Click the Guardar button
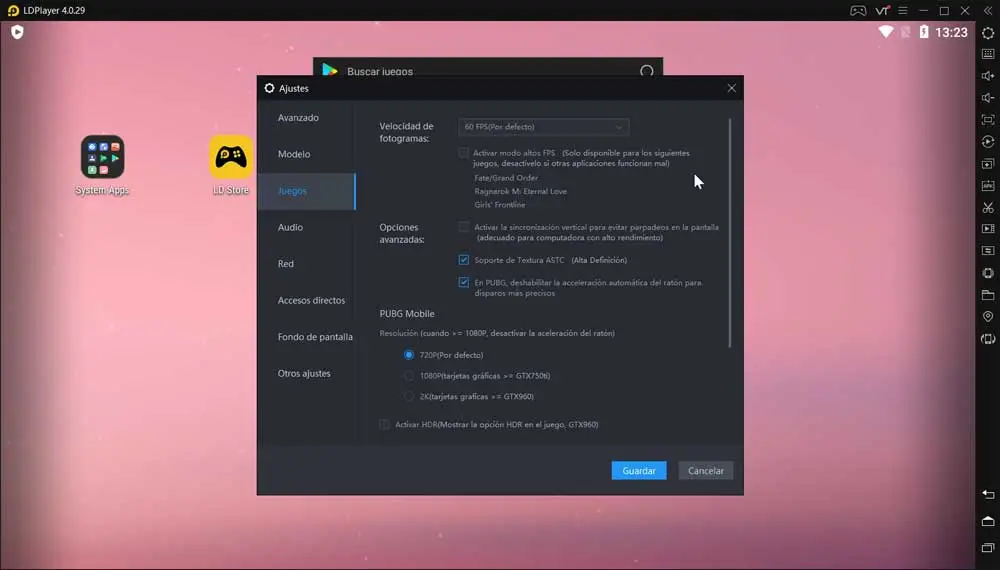The width and height of the screenshot is (1000, 570). point(639,471)
